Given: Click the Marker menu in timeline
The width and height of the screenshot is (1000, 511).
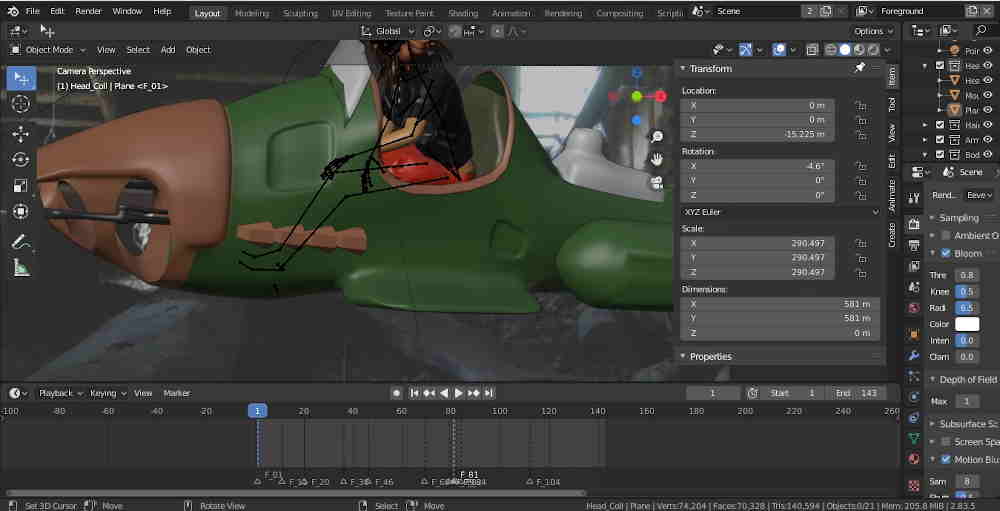Looking at the screenshot, I should (x=177, y=393).
